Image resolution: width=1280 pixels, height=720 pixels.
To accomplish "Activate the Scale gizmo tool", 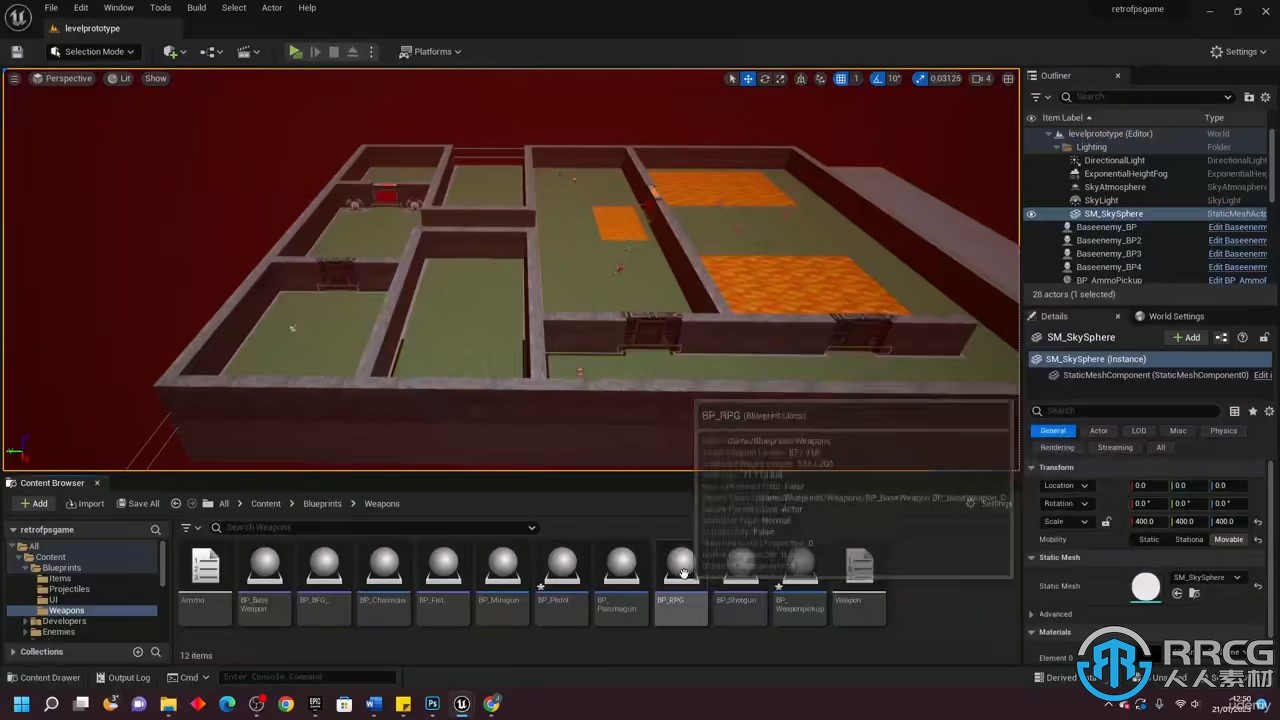I will [x=781, y=78].
